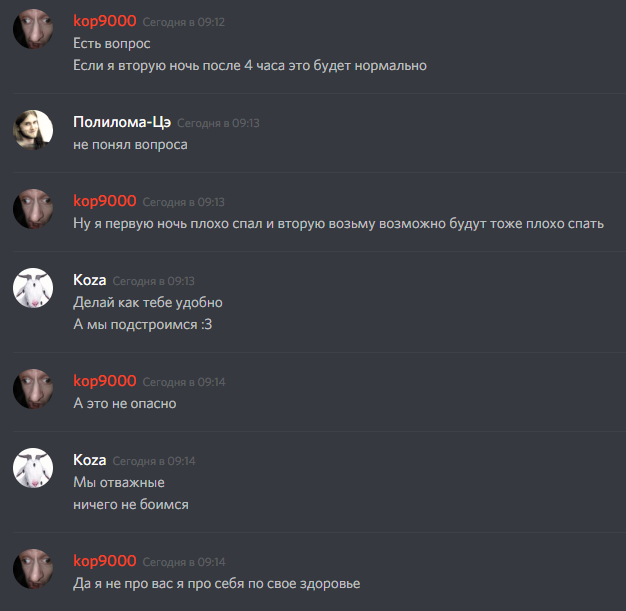The height and width of the screenshot is (611, 626).
Task: Open Koza username above 'Делай как тебе удобно'
Action: pos(89,280)
